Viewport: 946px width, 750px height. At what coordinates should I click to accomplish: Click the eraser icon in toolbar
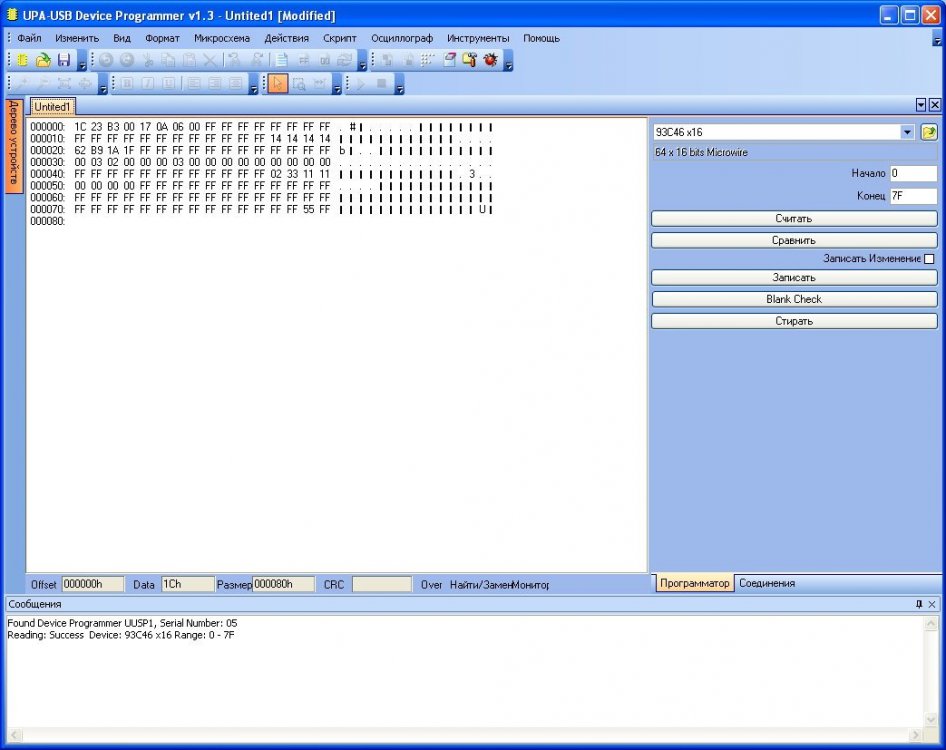click(449, 60)
